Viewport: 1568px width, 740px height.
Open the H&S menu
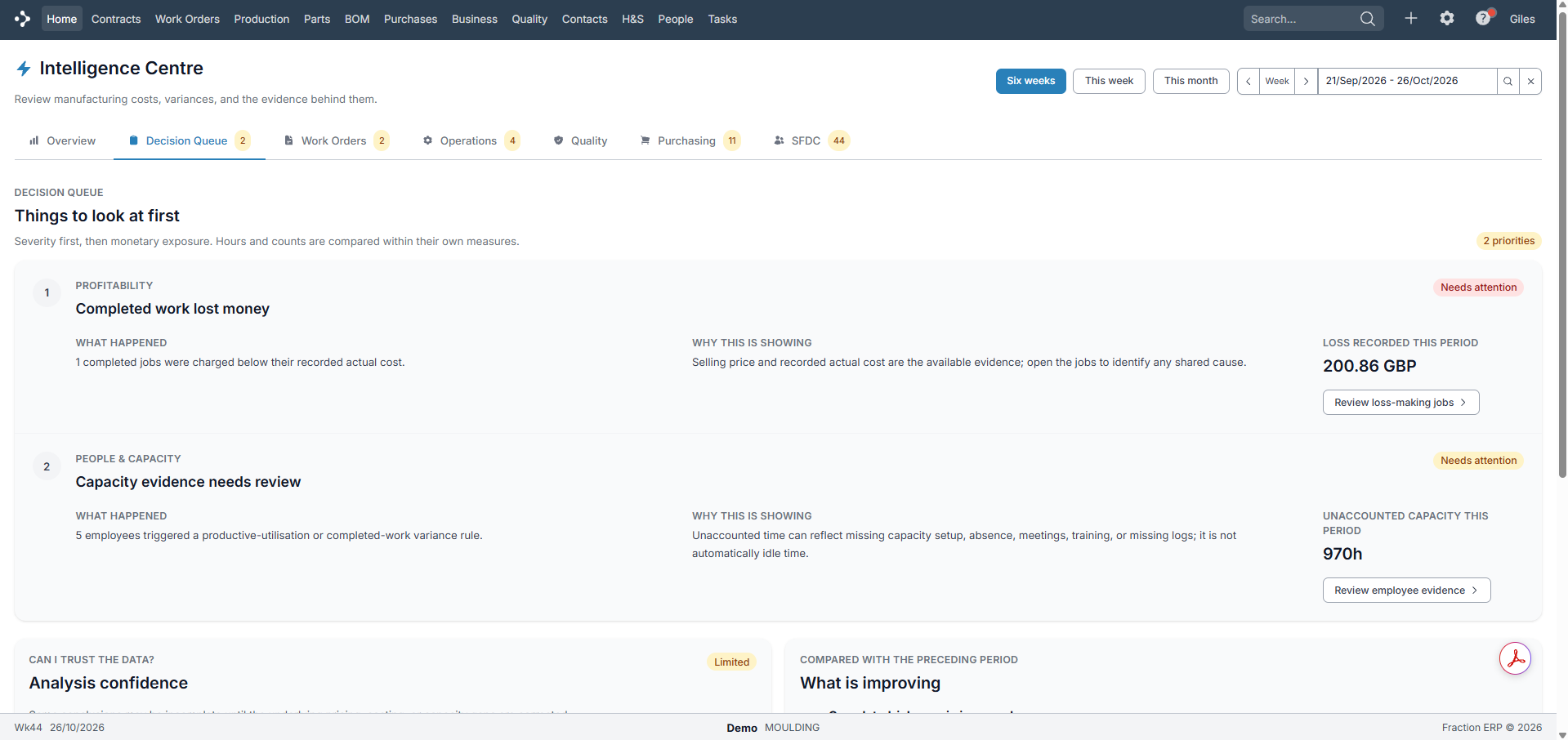coord(632,19)
